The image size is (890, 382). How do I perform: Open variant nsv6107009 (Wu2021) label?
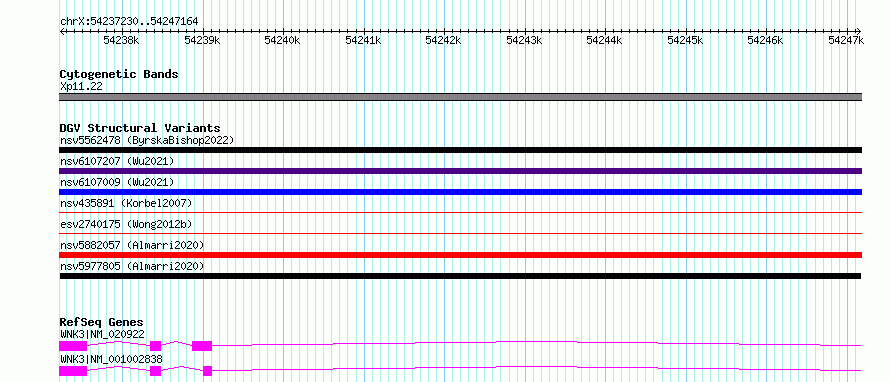tap(117, 182)
